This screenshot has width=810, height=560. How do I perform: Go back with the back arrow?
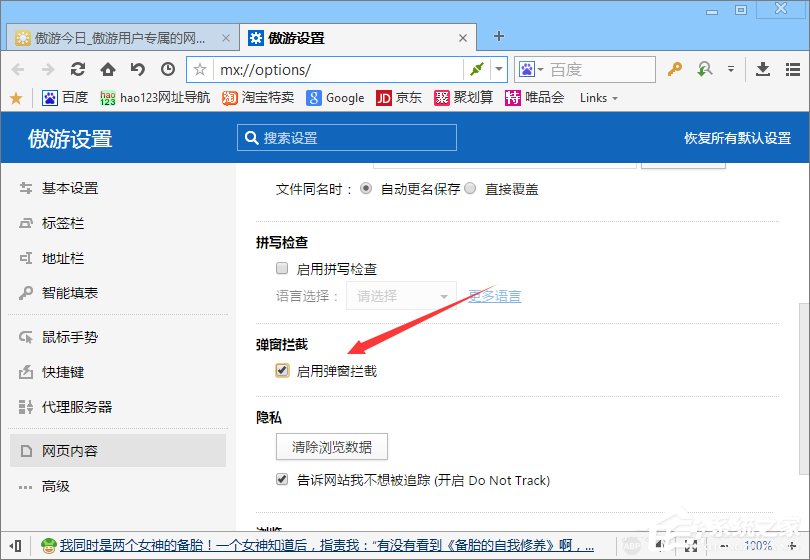click(18, 69)
